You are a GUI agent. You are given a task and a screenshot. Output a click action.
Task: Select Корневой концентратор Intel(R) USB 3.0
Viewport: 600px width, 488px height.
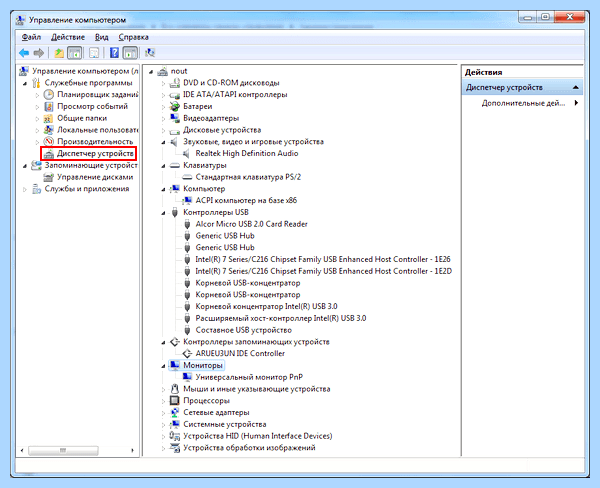click(266, 307)
